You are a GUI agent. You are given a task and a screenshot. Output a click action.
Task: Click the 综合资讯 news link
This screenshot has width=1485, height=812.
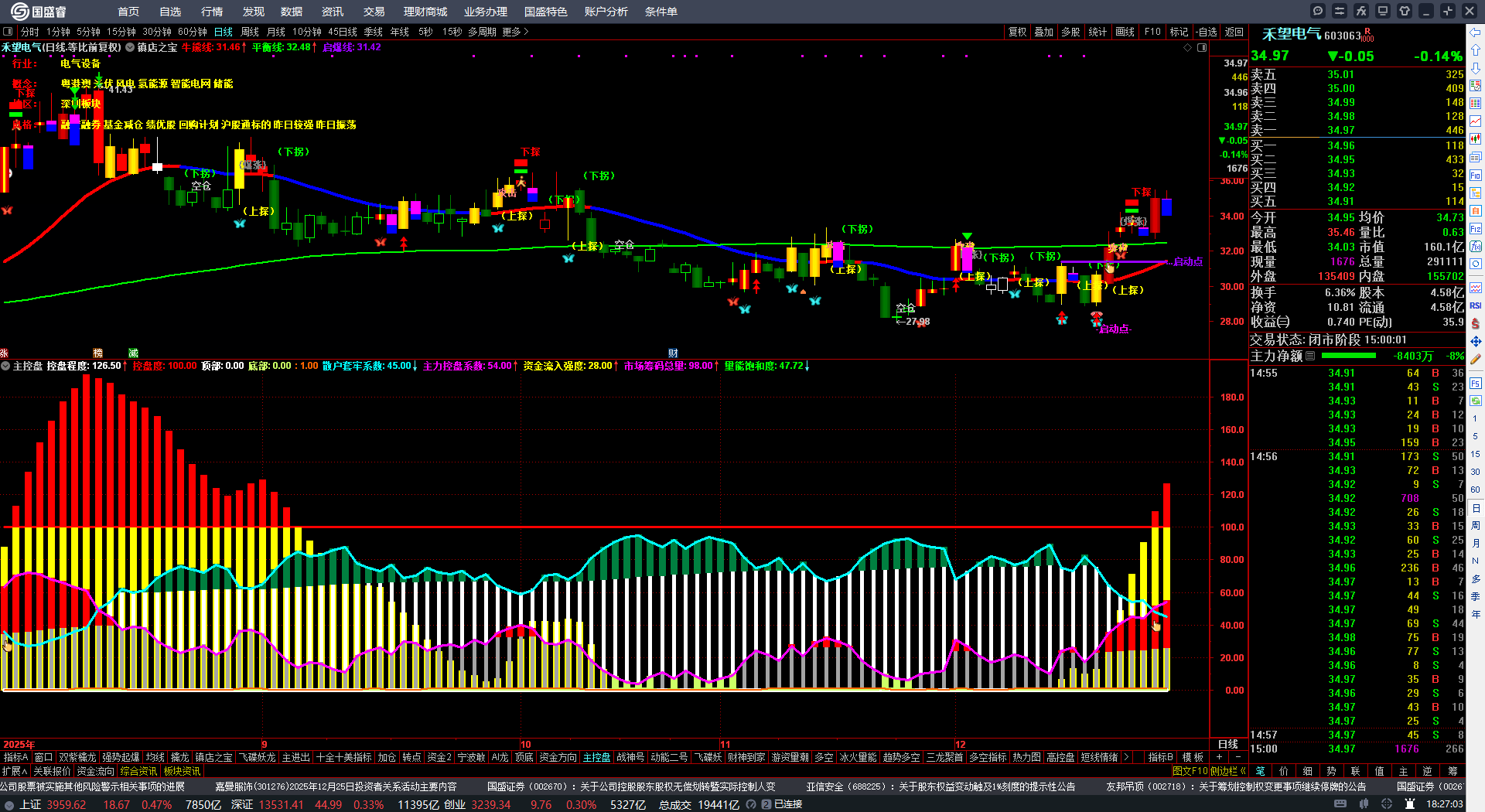[x=138, y=771]
